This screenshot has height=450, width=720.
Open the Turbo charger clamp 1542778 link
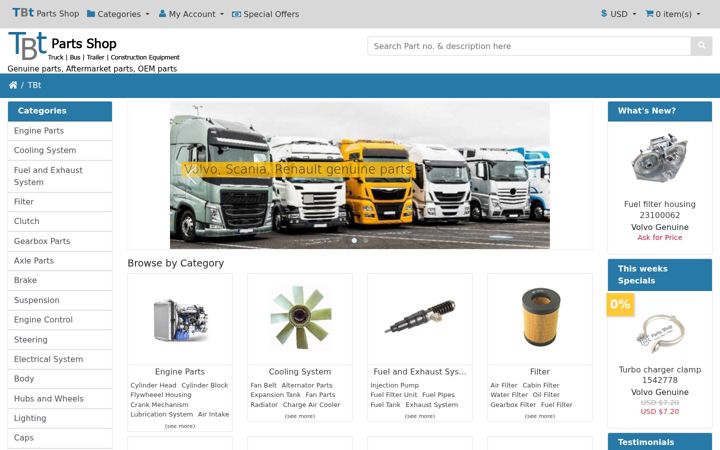tap(660, 375)
